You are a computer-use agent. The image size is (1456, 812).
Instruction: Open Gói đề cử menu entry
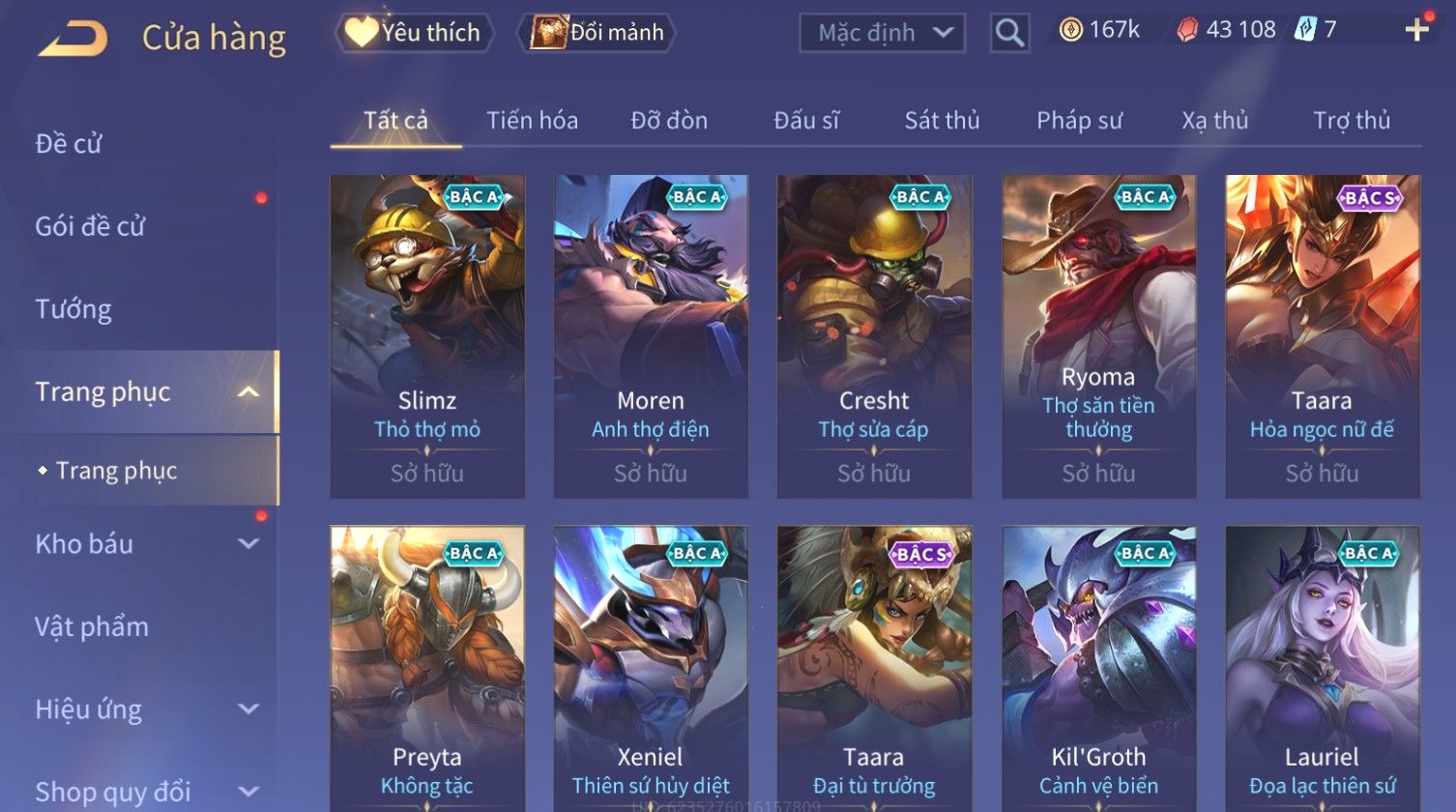[90, 226]
